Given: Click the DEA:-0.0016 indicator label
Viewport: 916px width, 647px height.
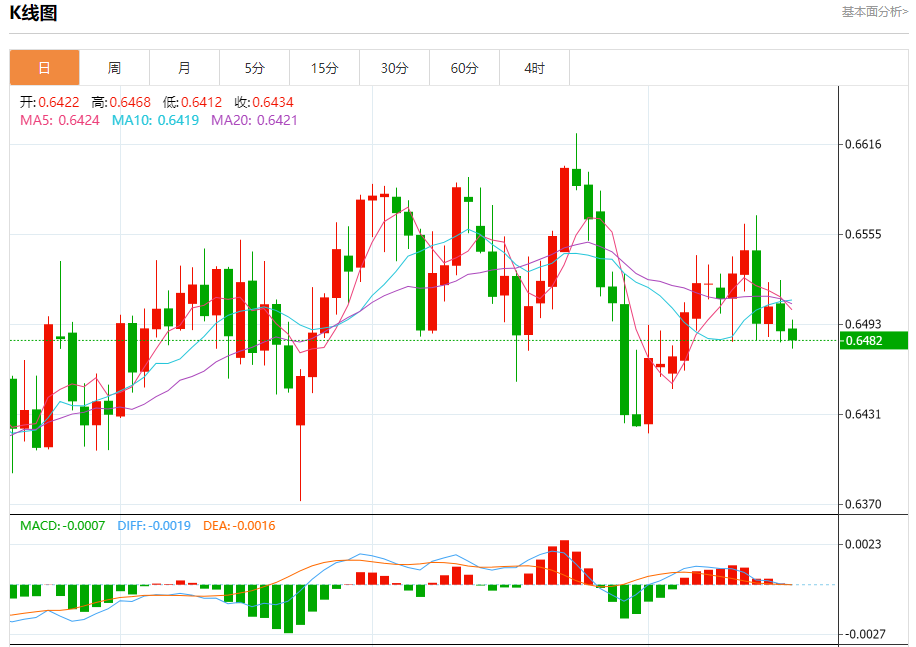Looking at the screenshot, I should [239, 526].
